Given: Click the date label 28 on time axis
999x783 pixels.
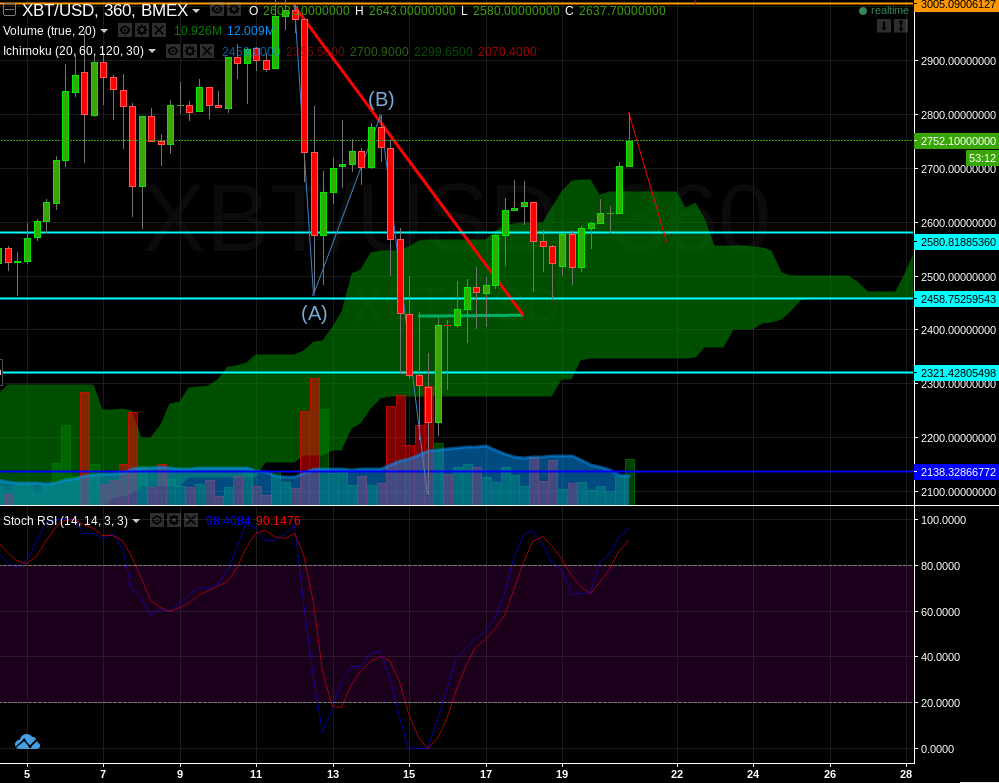Looking at the screenshot, I should (x=907, y=775).
